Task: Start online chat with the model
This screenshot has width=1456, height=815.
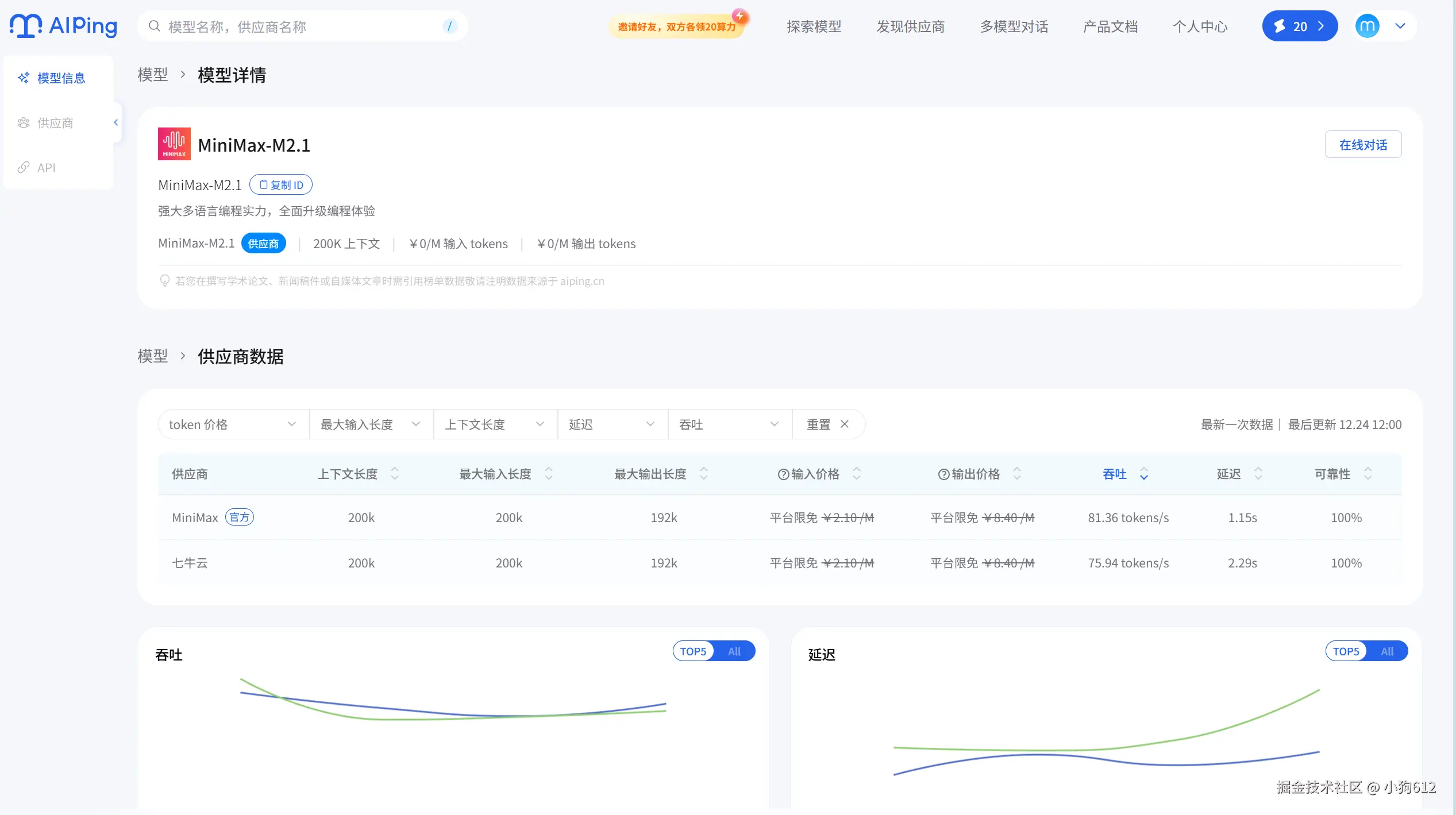Action: tap(1362, 145)
